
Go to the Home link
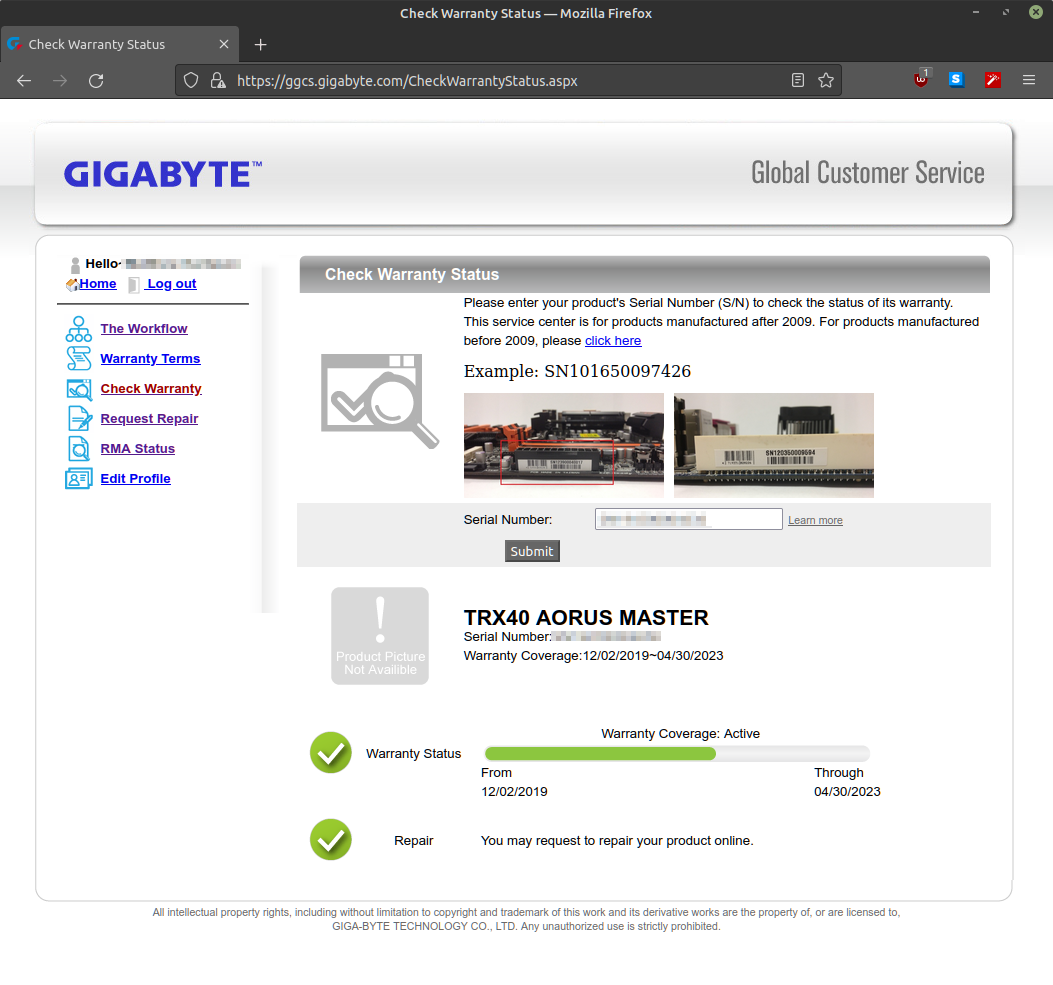pyautogui.click(x=98, y=284)
